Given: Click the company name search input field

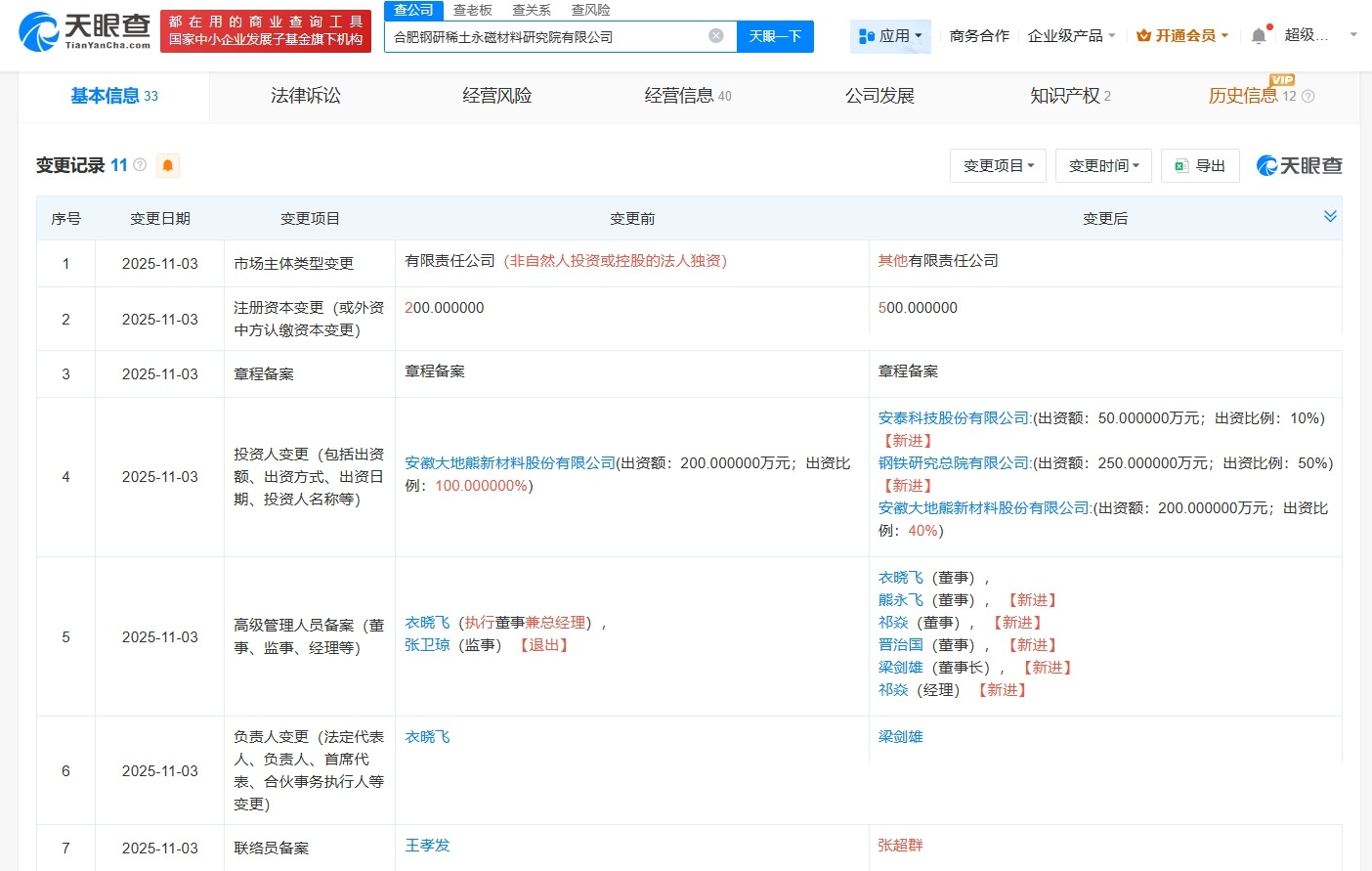Looking at the screenshot, I should pyautogui.click(x=547, y=36).
